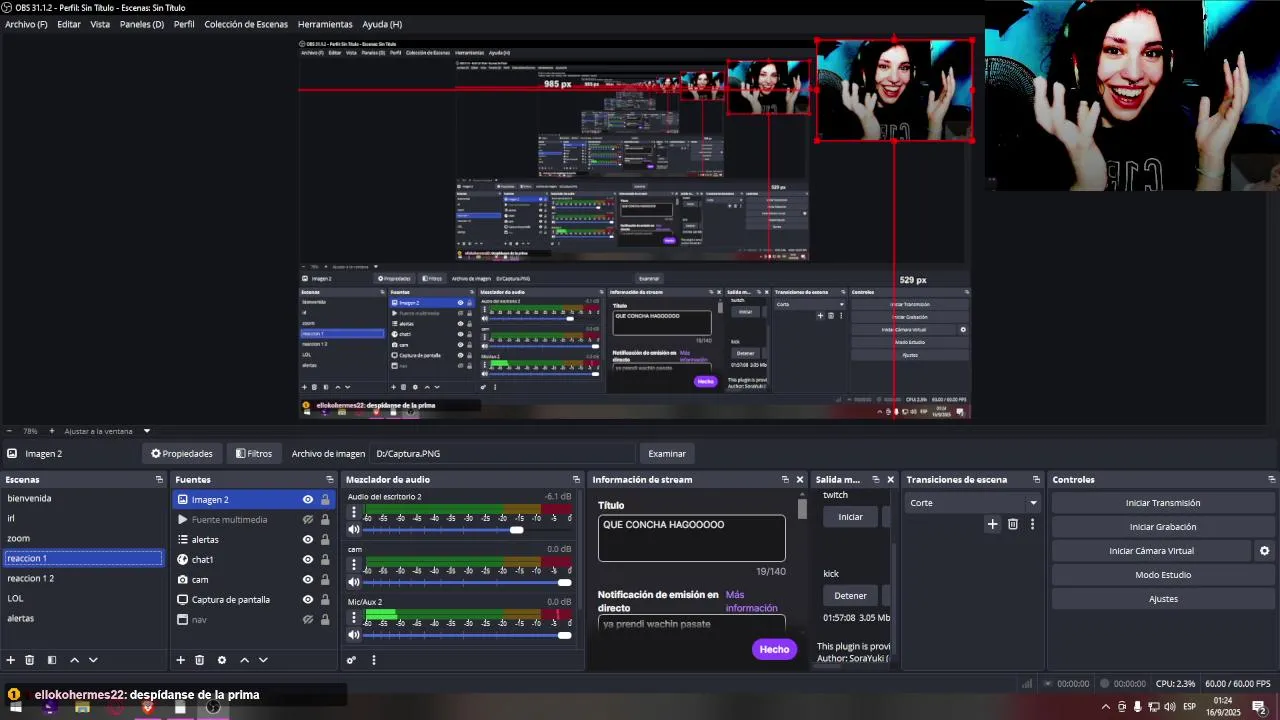The width and height of the screenshot is (1280, 720).
Task: Open the Corte transition dropdown
Action: (x=973, y=503)
